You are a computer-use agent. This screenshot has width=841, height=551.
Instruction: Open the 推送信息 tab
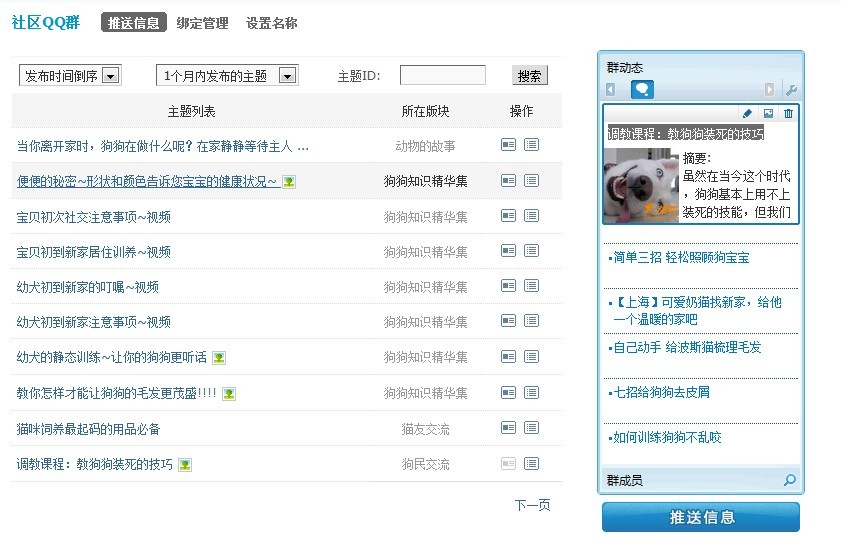coord(134,23)
